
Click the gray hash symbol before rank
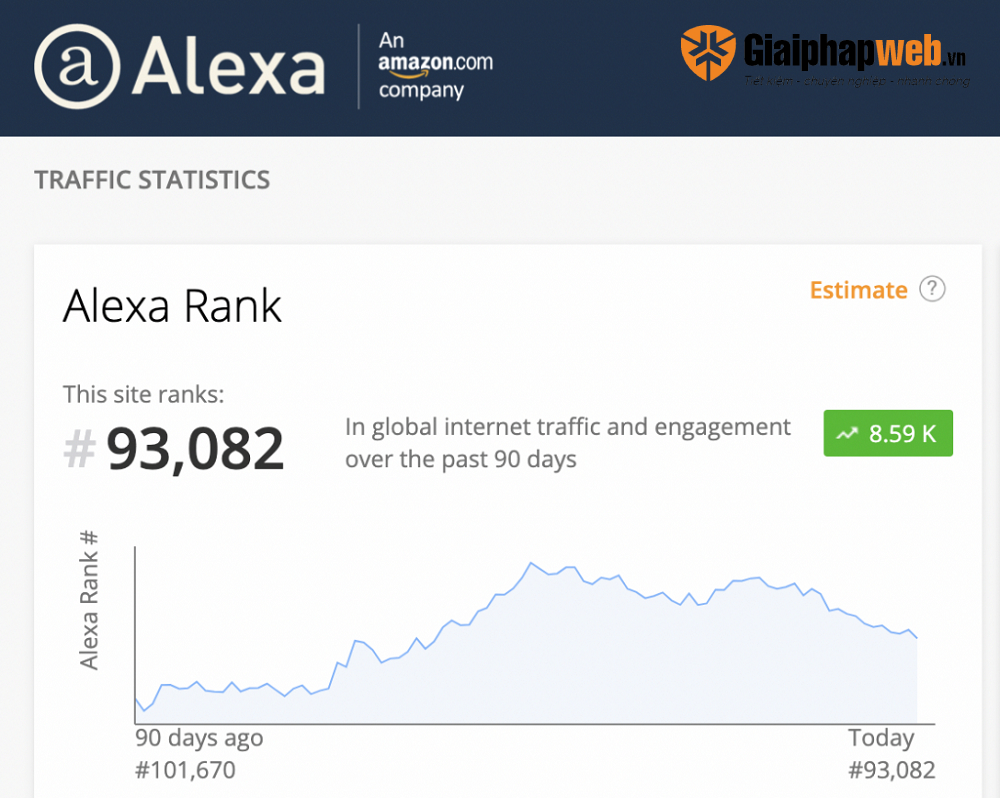79,449
